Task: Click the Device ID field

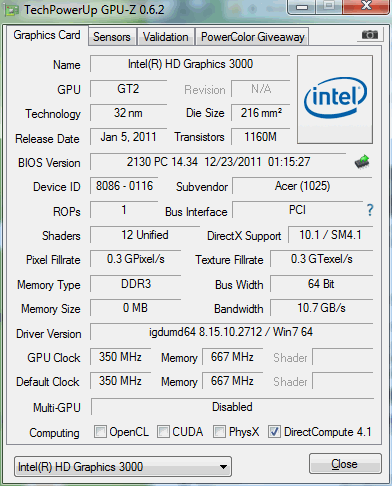Action: coord(124,186)
